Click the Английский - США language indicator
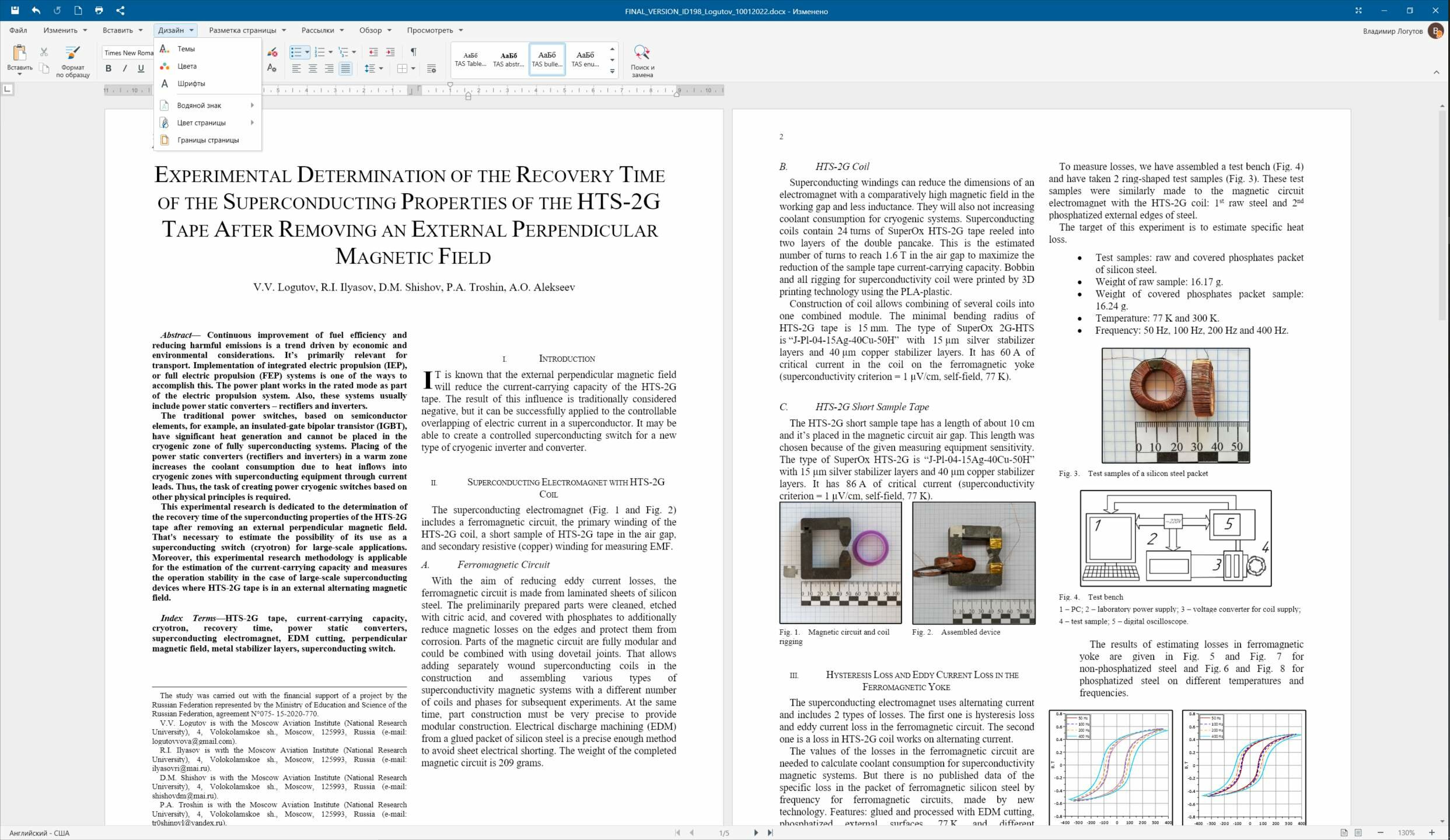This screenshot has width=1450, height=840. point(39,832)
